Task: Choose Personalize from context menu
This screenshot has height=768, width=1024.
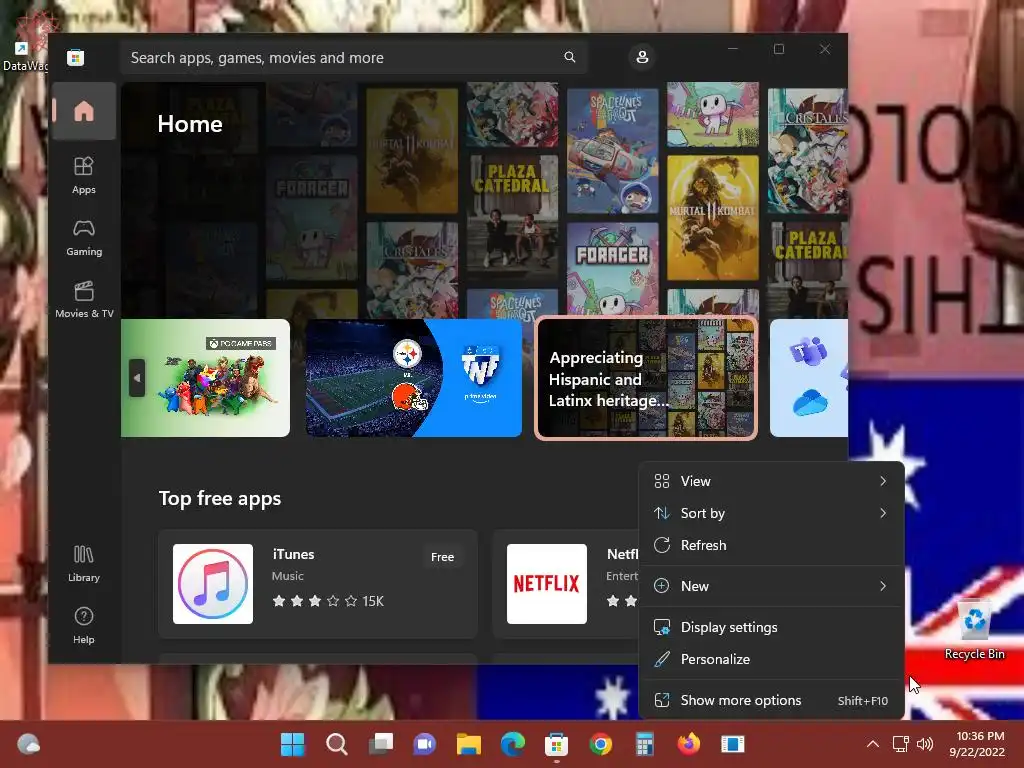Action: tap(771, 660)
